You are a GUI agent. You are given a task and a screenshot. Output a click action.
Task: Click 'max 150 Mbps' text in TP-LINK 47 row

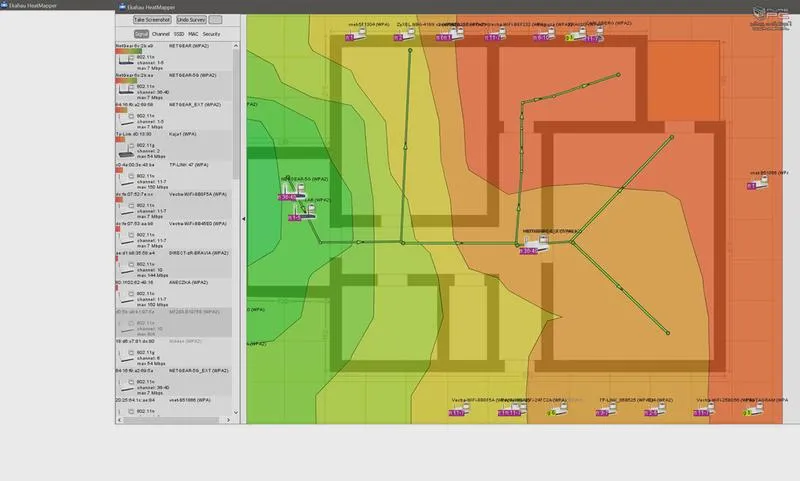(x=153, y=187)
